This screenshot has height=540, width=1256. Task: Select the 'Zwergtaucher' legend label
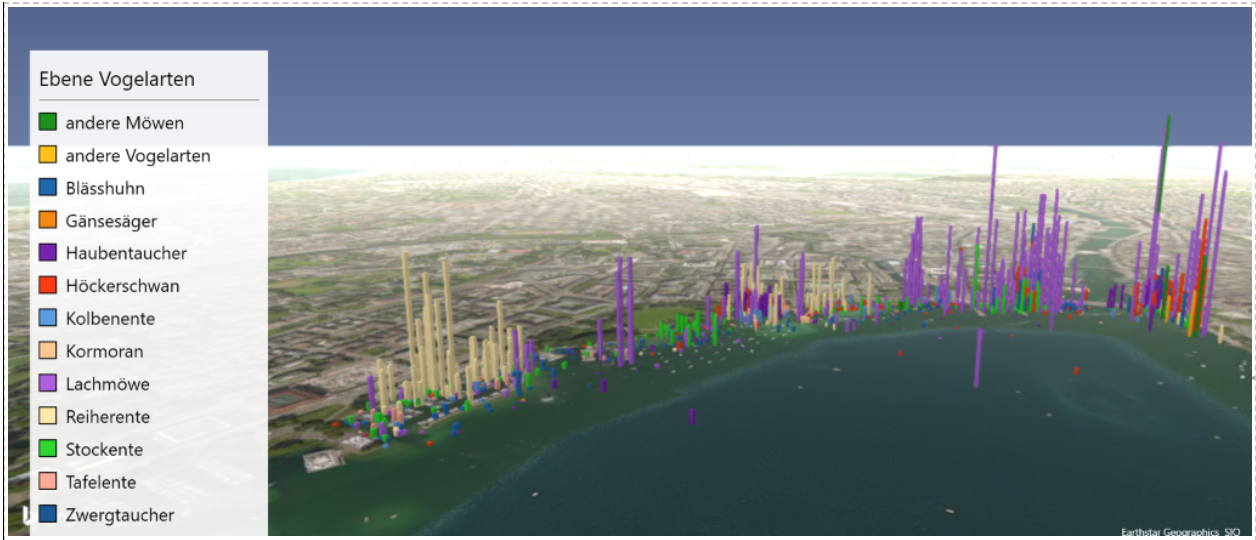(120, 516)
